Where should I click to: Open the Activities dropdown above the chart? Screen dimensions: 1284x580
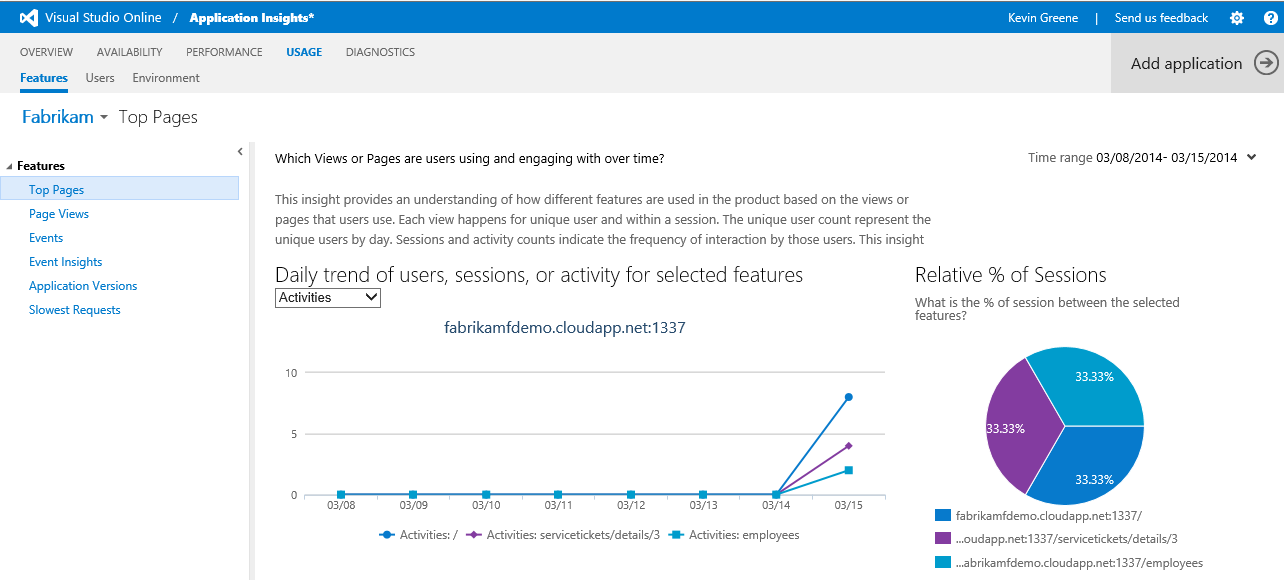coord(327,297)
